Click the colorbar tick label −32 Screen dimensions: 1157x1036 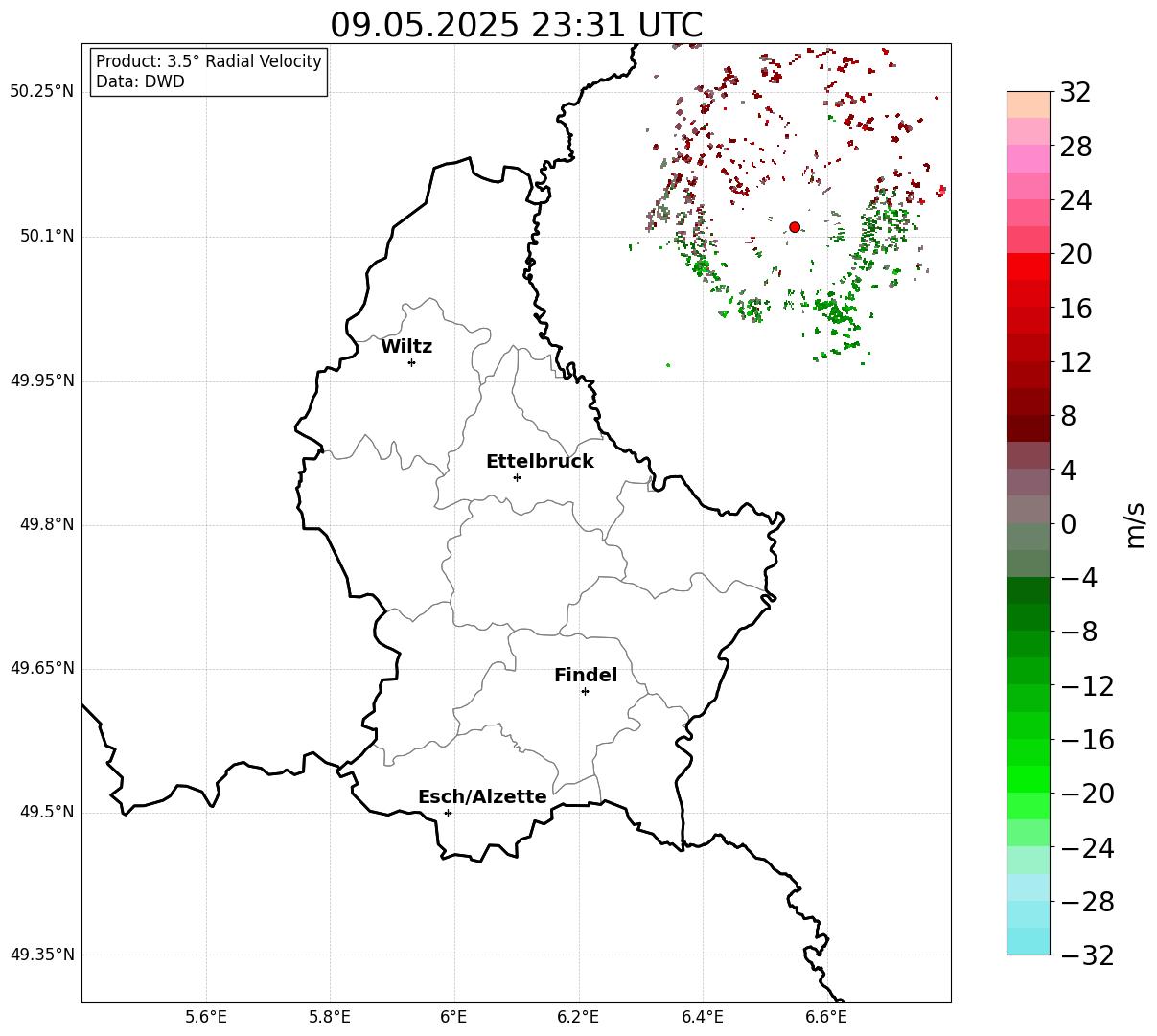coord(1087,955)
